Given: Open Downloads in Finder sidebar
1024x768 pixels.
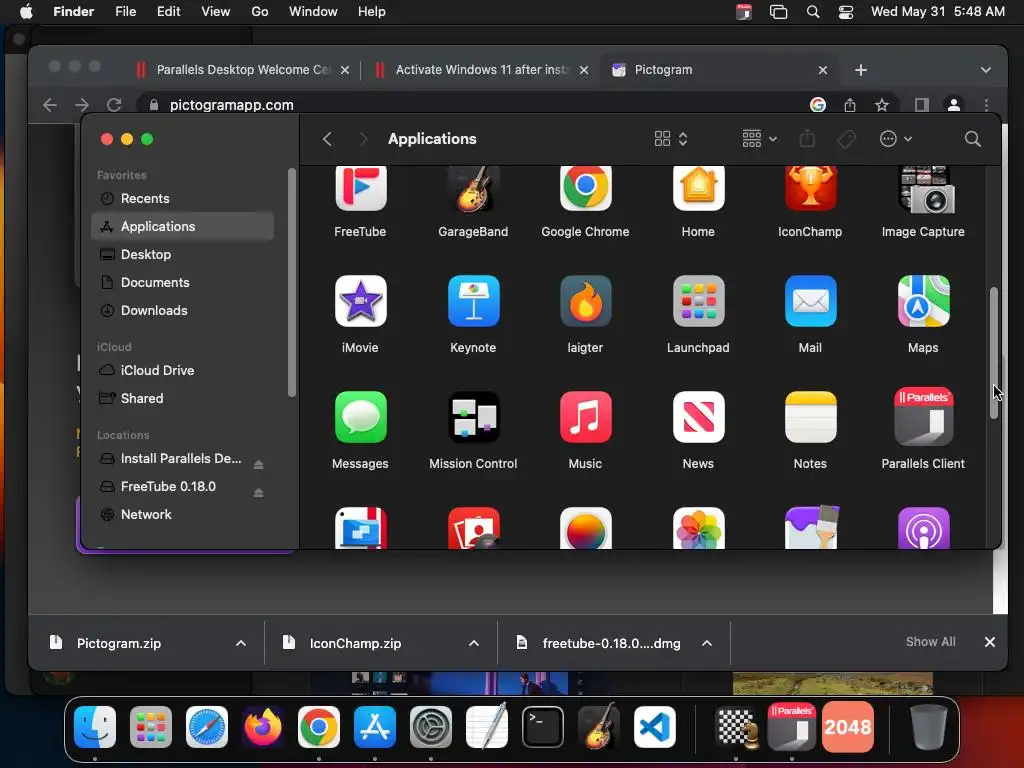Looking at the screenshot, I should 183,311.
